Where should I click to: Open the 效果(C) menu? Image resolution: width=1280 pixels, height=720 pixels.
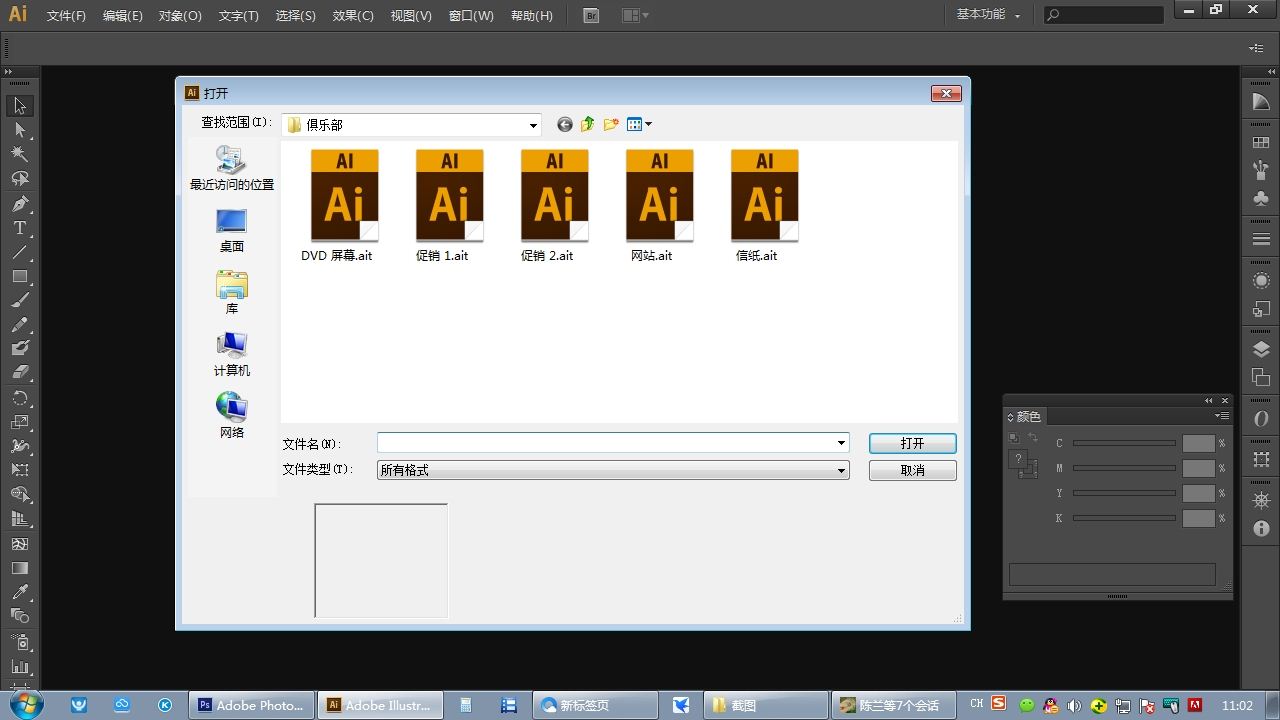[x=353, y=16]
